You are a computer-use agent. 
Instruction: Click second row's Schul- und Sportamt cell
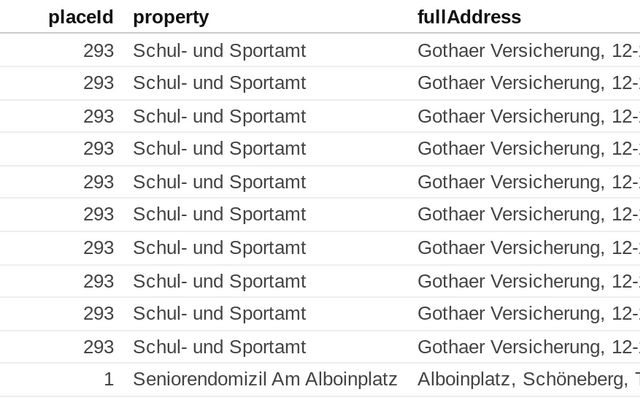click(x=219, y=83)
